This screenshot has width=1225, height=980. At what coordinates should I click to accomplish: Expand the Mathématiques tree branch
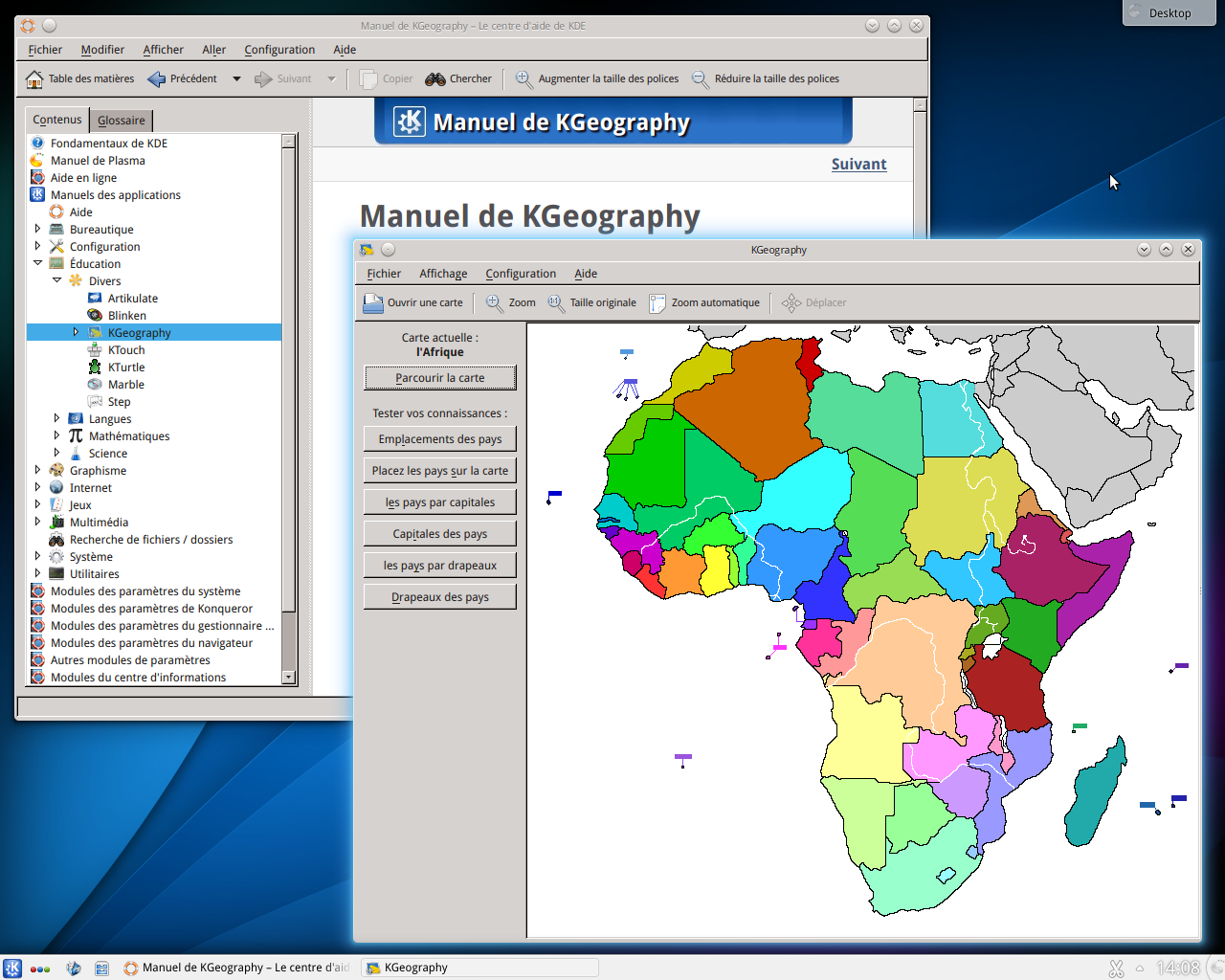click(x=56, y=435)
